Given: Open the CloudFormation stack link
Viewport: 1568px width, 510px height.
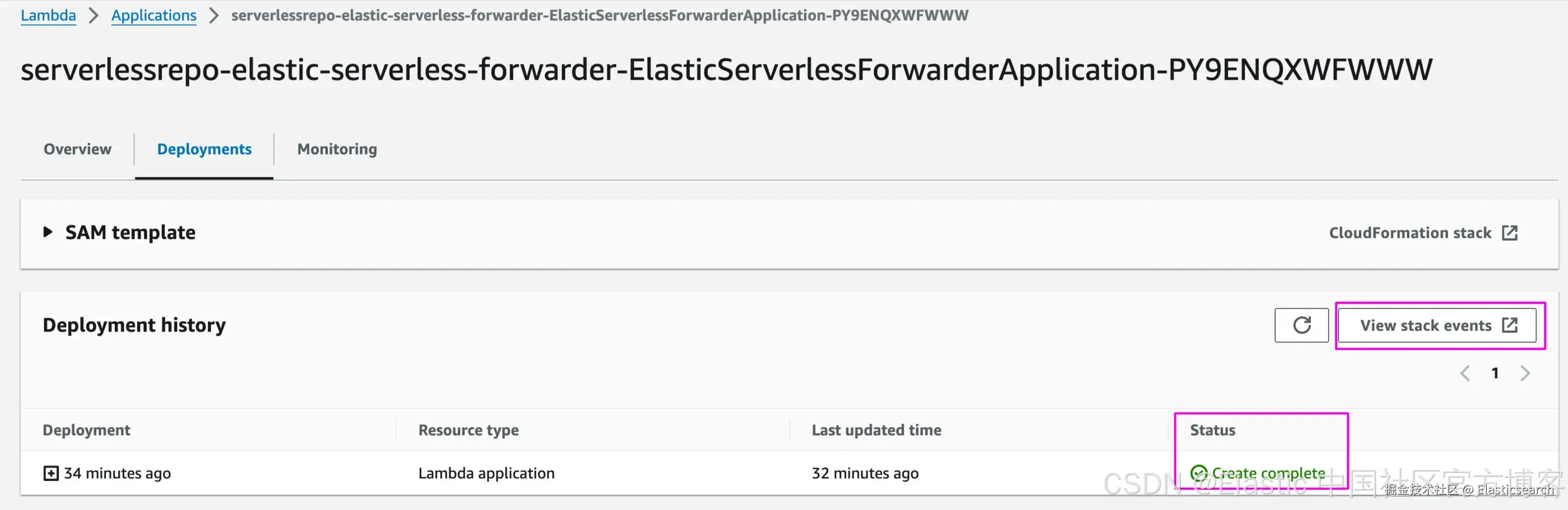Looking at the screenshot, I should click(x=1410, y=232).
